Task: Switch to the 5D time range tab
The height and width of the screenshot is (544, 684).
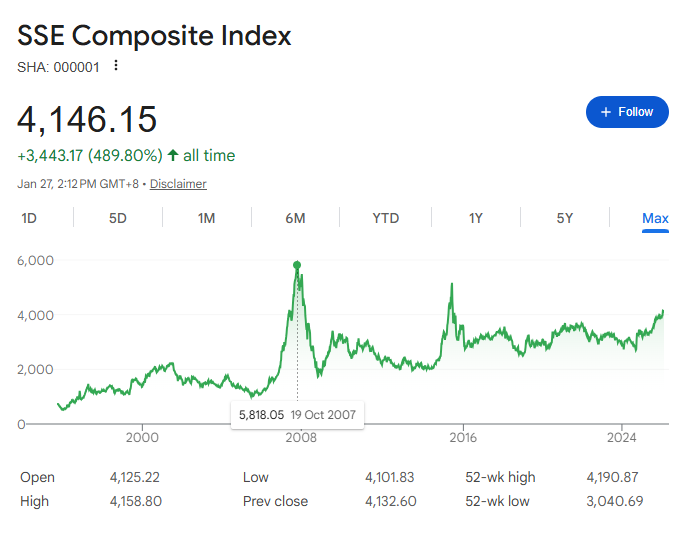Action: pyautogui.click(x=118, y=218)
